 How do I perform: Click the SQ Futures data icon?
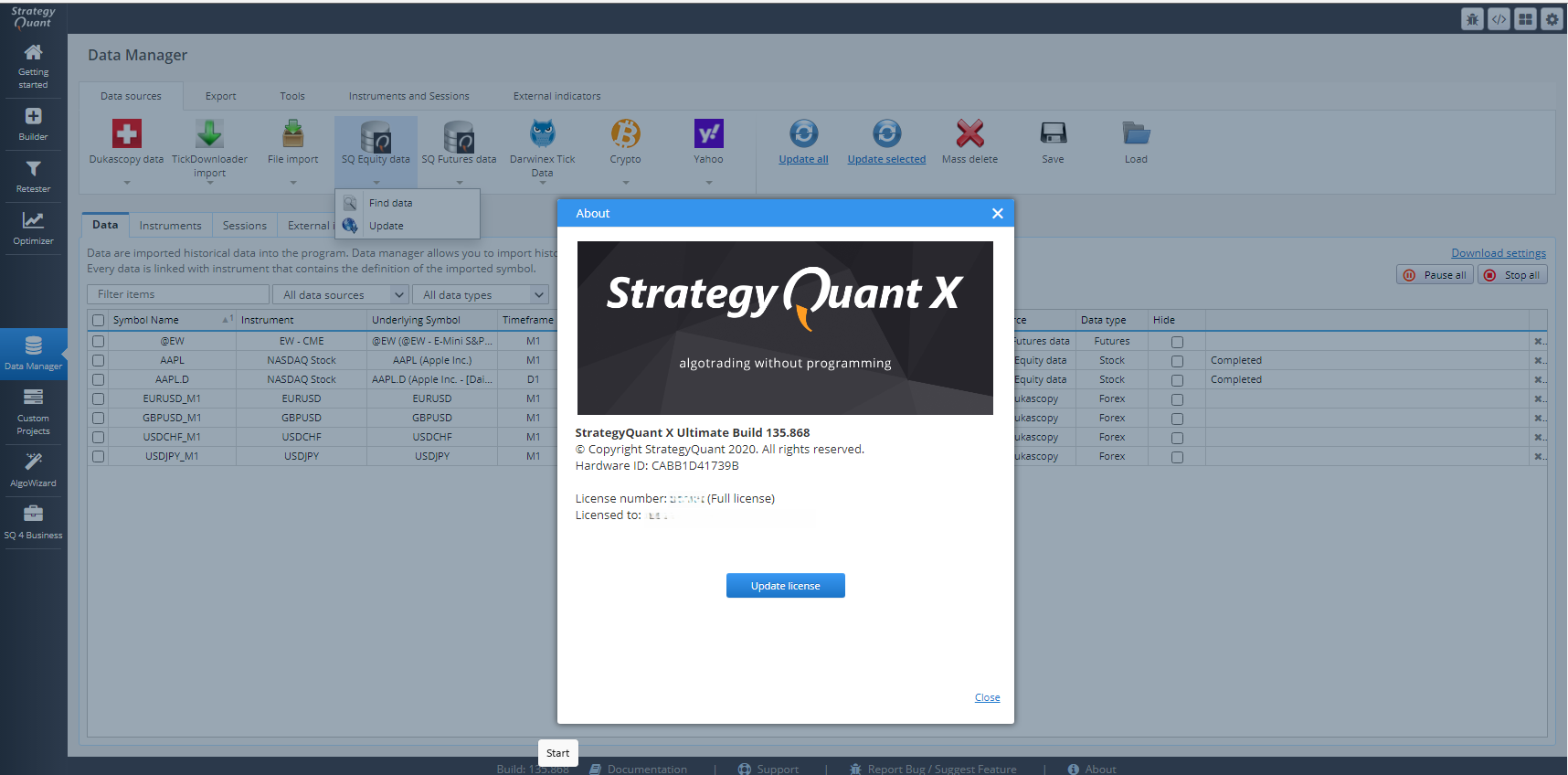click(x=459, y=135)
